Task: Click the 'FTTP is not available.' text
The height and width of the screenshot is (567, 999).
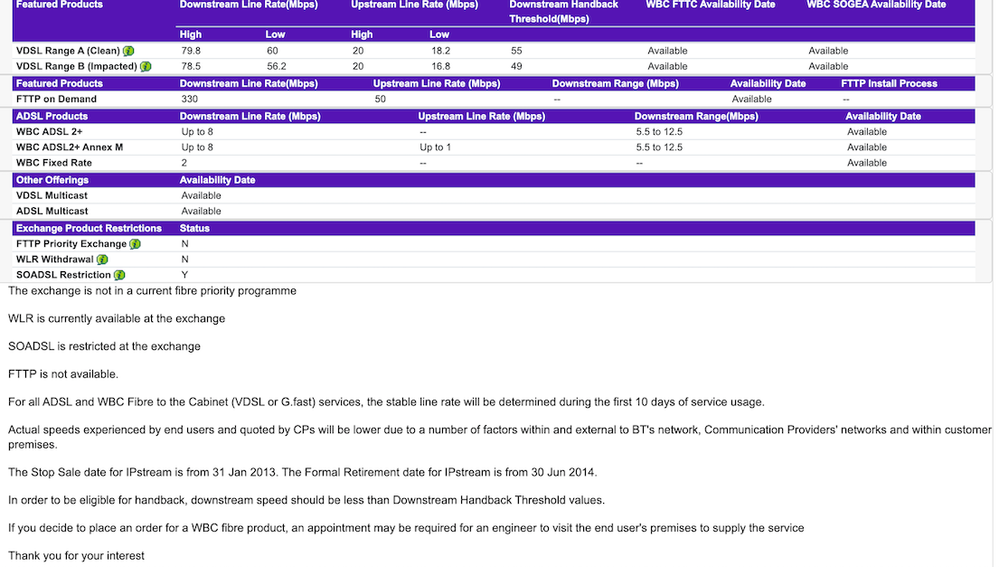Action: point(63,374)
